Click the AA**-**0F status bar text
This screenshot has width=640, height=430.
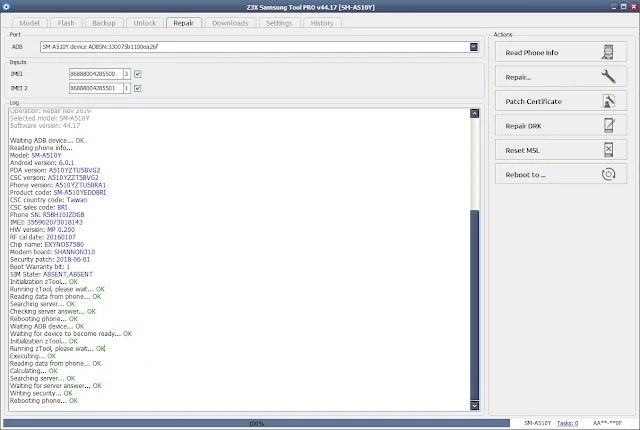607,423
